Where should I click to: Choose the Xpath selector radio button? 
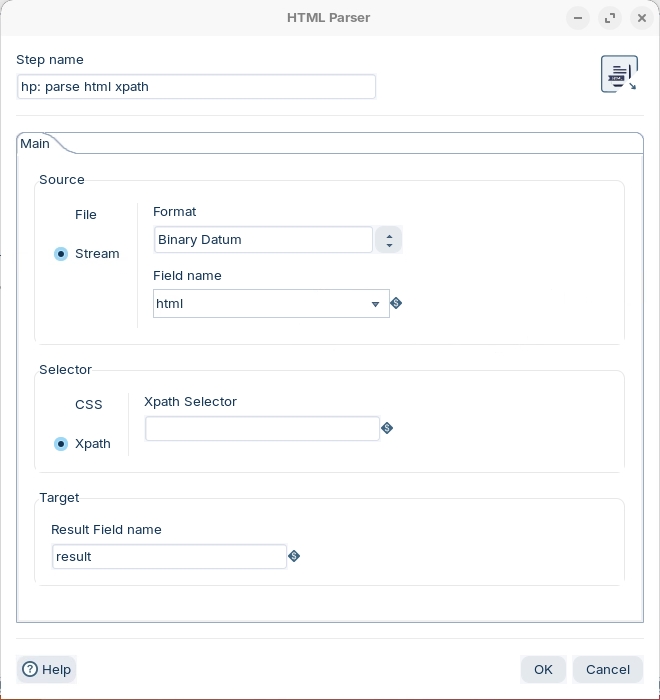point(61,444)
